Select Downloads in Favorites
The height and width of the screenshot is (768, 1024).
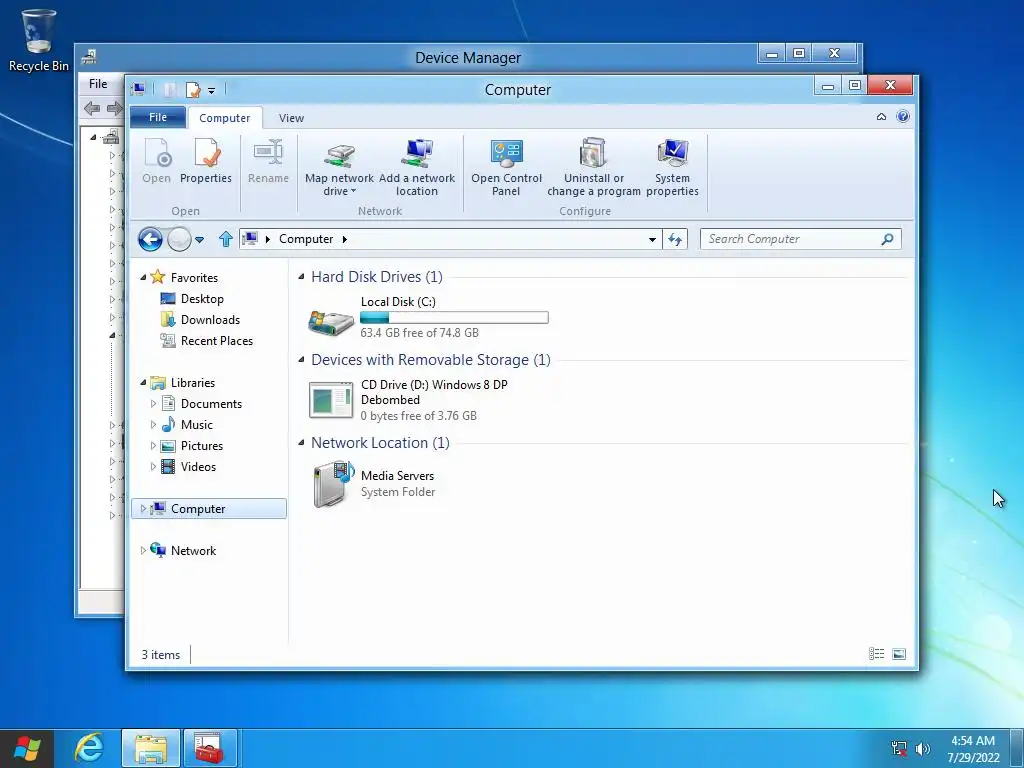tap(210, 319)
